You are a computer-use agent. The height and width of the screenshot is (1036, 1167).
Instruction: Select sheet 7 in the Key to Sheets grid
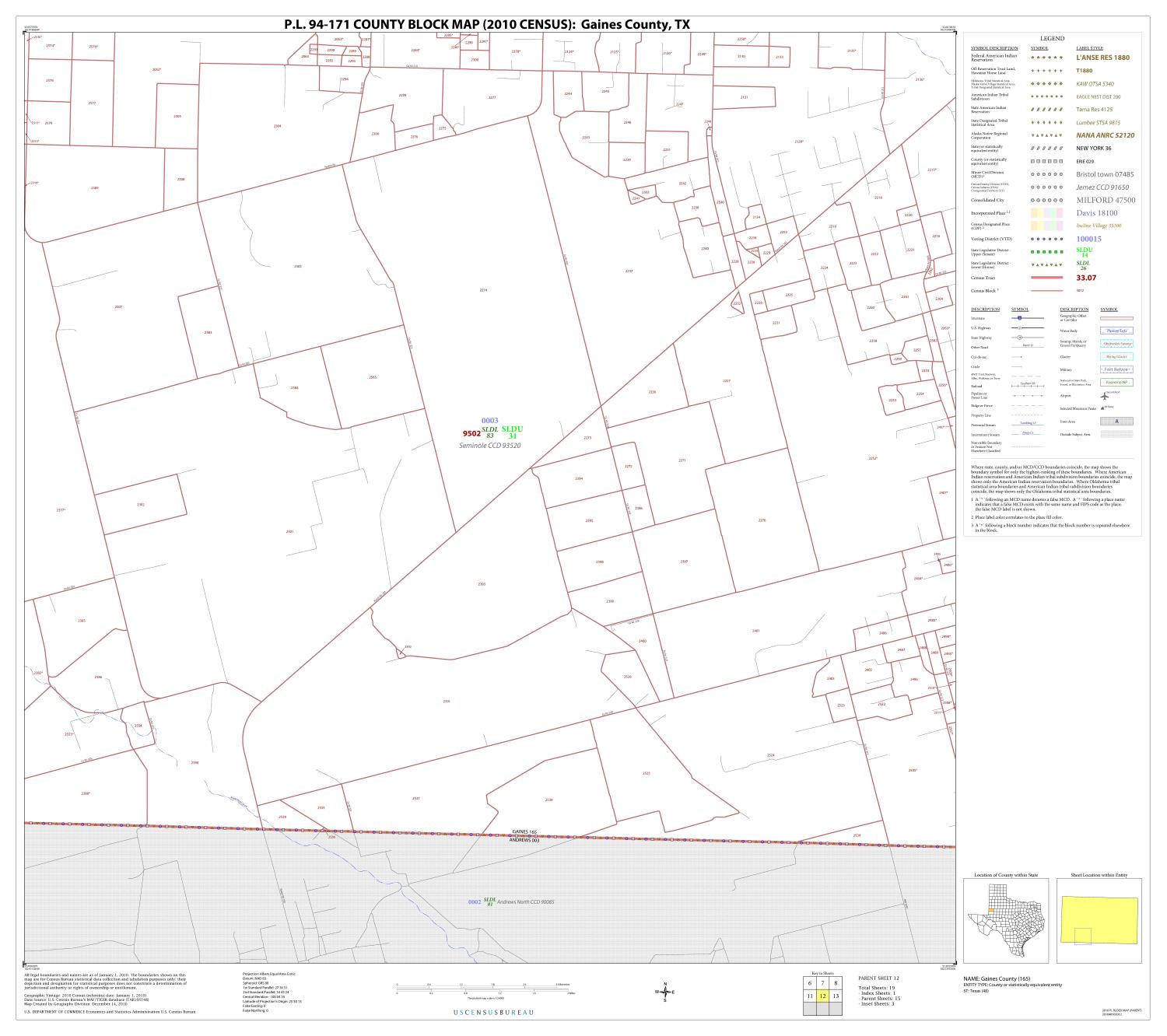tap(822, 983)
